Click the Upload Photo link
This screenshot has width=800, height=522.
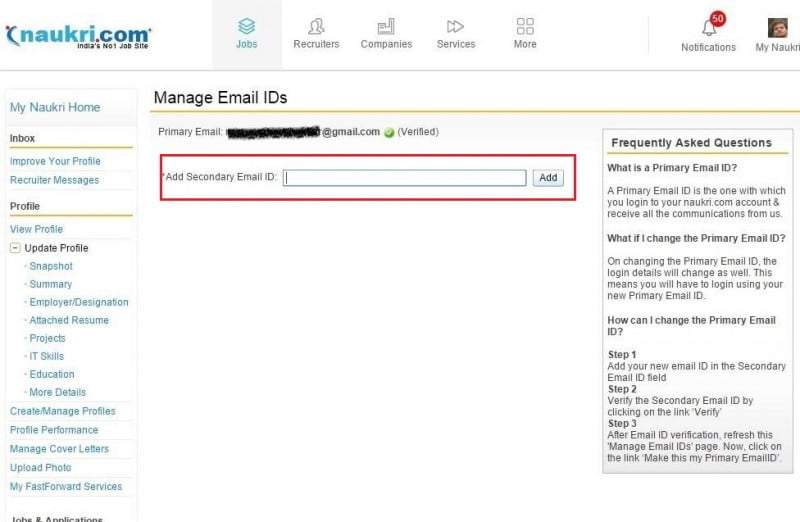40,467
